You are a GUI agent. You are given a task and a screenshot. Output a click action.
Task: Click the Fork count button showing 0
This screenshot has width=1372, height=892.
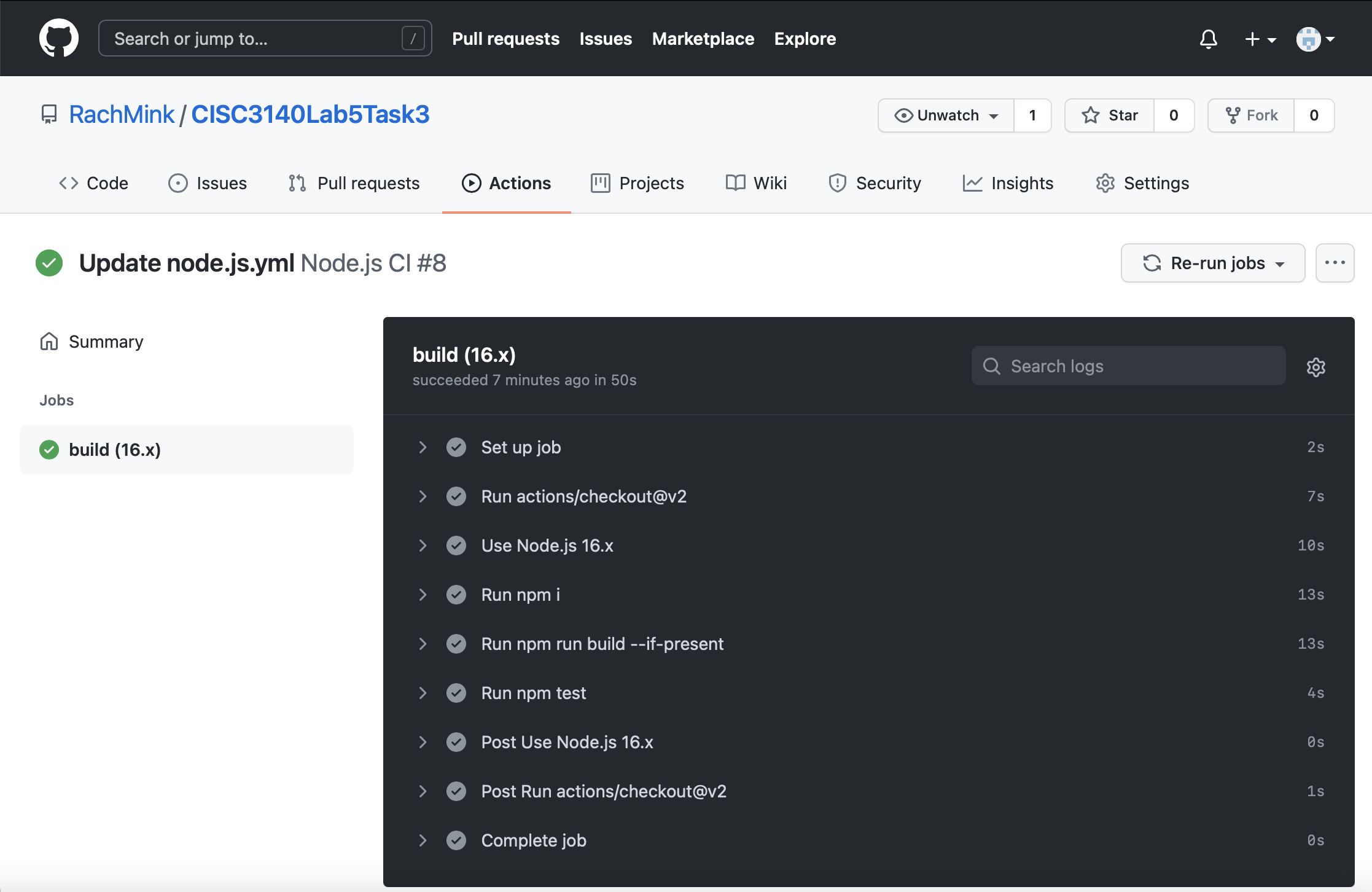(x=1314, y=115)
